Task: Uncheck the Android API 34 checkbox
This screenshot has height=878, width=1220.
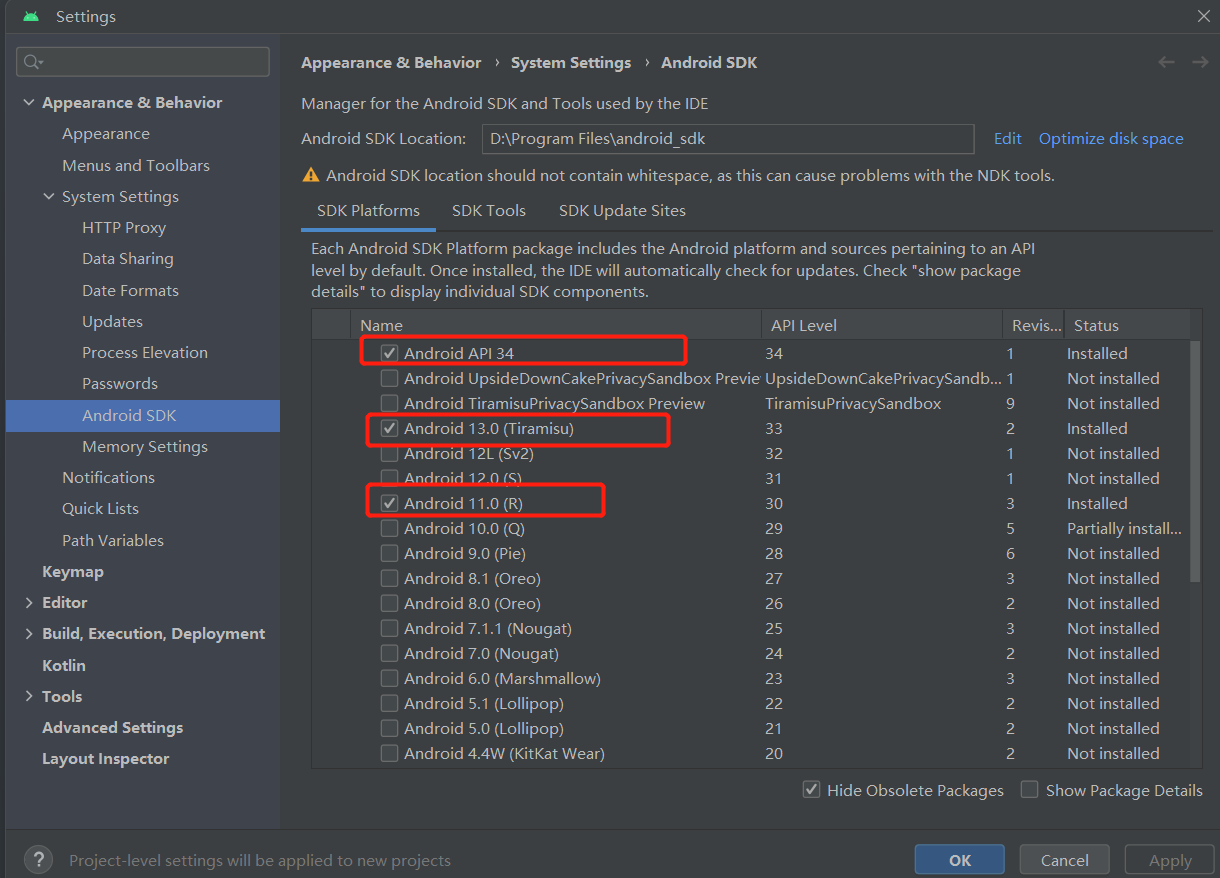Action: (389, 353)
